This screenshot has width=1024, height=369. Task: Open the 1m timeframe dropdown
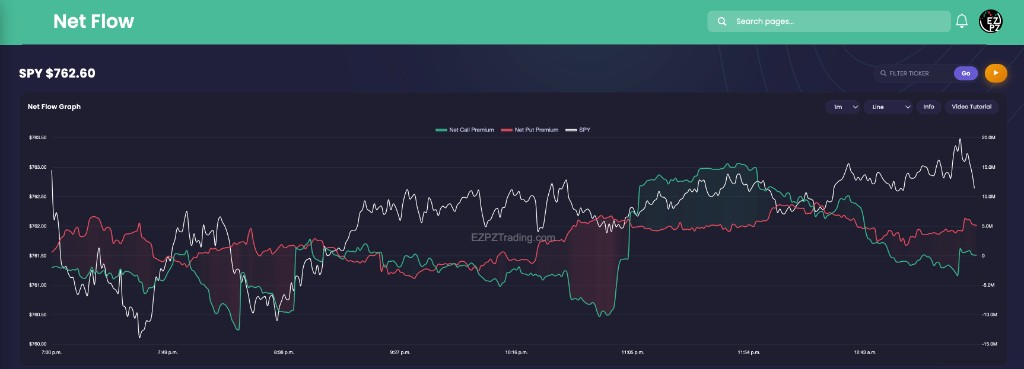tap(842, 106)
